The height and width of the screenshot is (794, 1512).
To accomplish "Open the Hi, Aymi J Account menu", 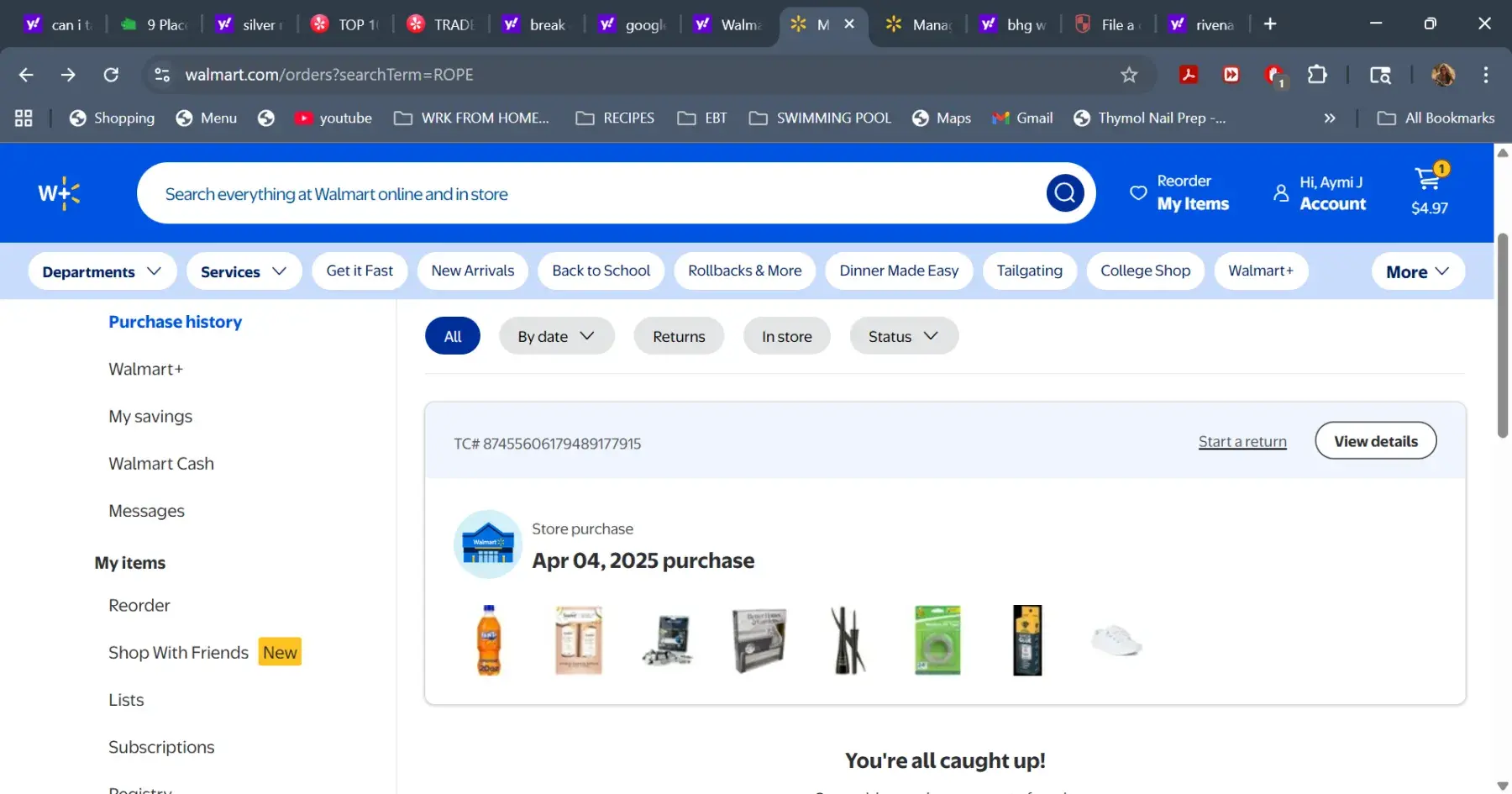I will [1320, 193].
